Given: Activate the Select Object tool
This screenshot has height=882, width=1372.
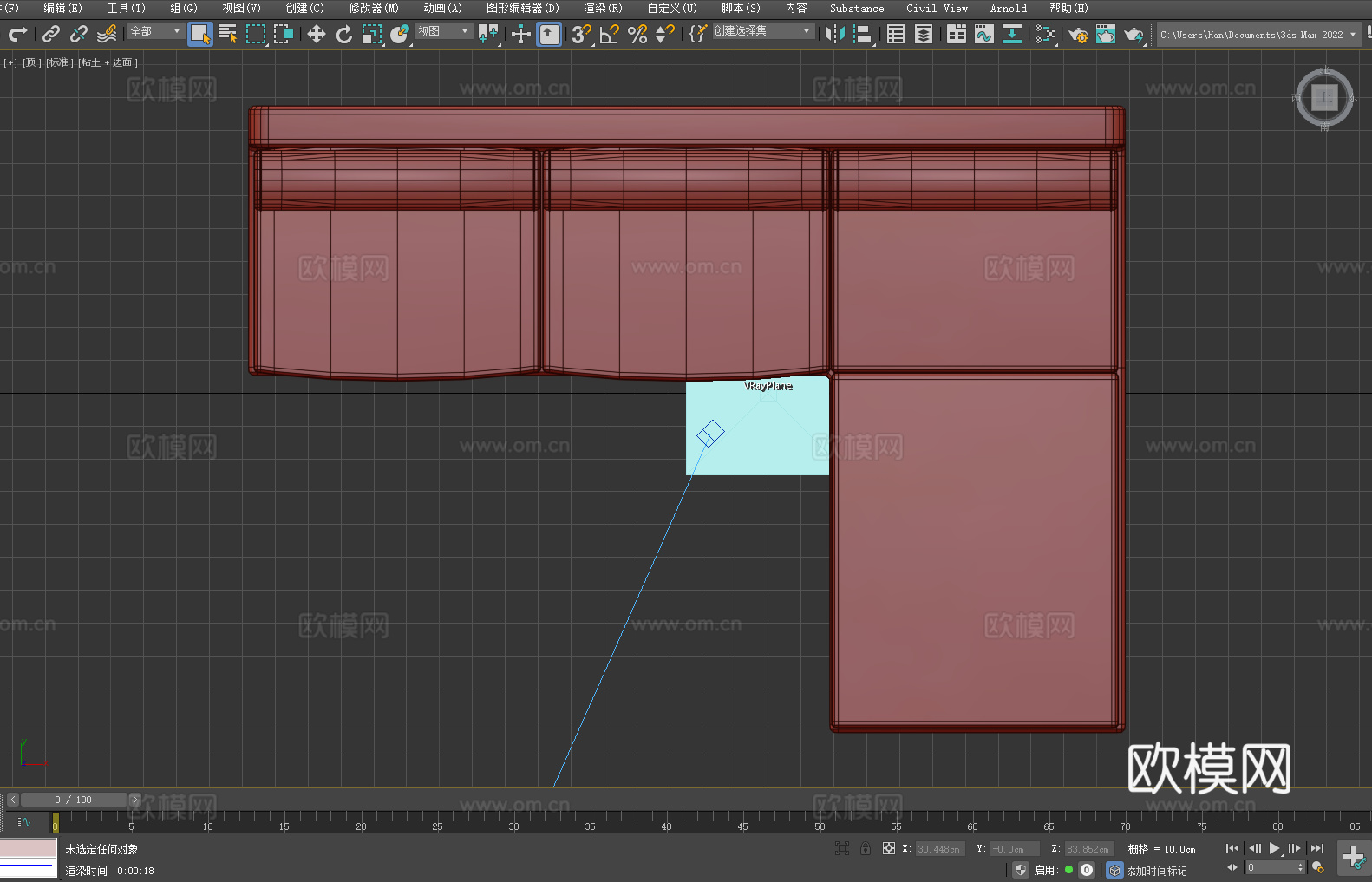Looking at the screenshot, I should click(200, 35).
